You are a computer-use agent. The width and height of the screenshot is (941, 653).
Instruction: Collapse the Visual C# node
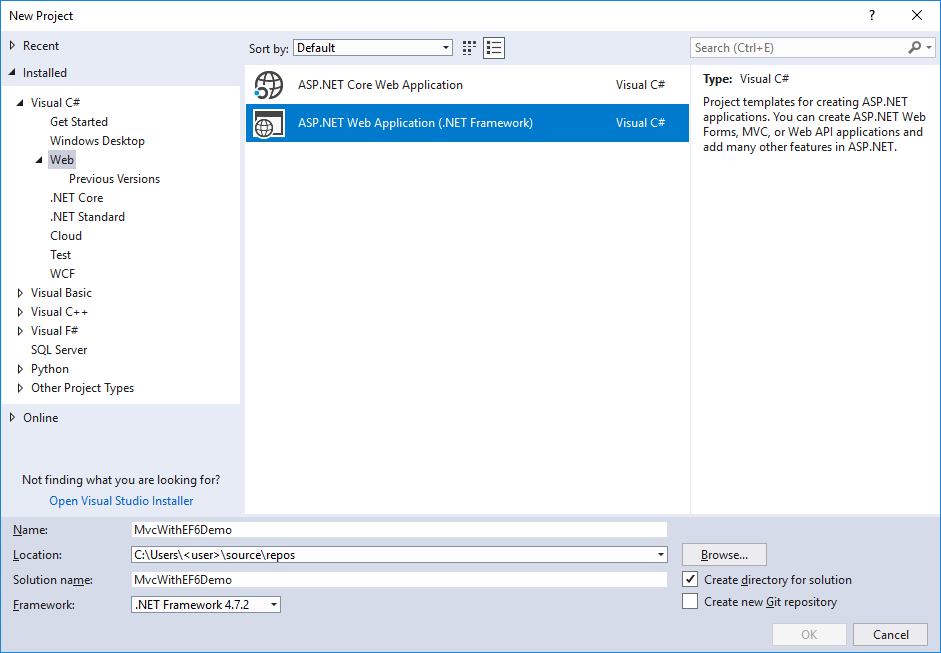[x=20, y=103]
